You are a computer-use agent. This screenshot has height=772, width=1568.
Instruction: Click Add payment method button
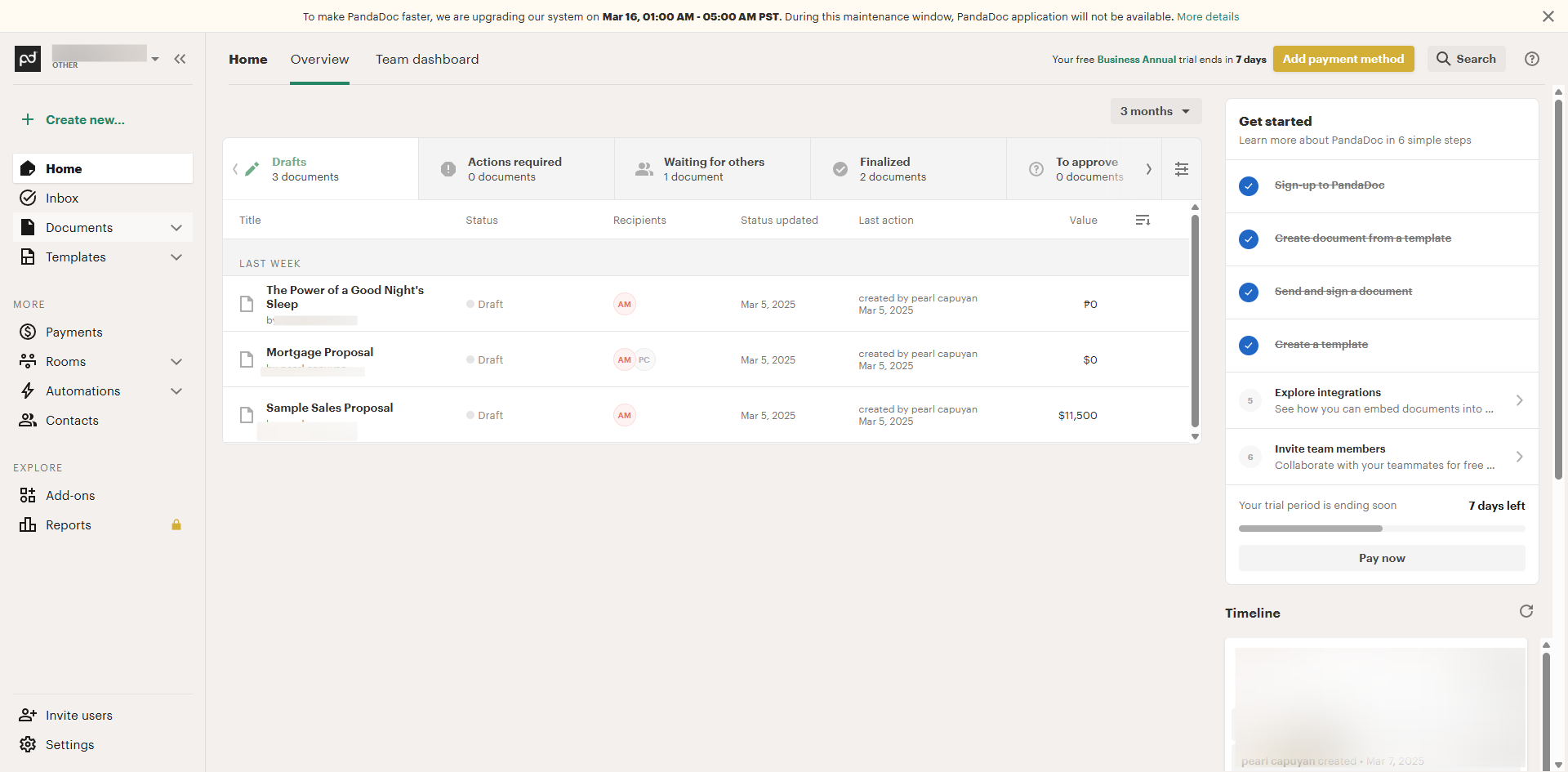[x=1343, y=59]
